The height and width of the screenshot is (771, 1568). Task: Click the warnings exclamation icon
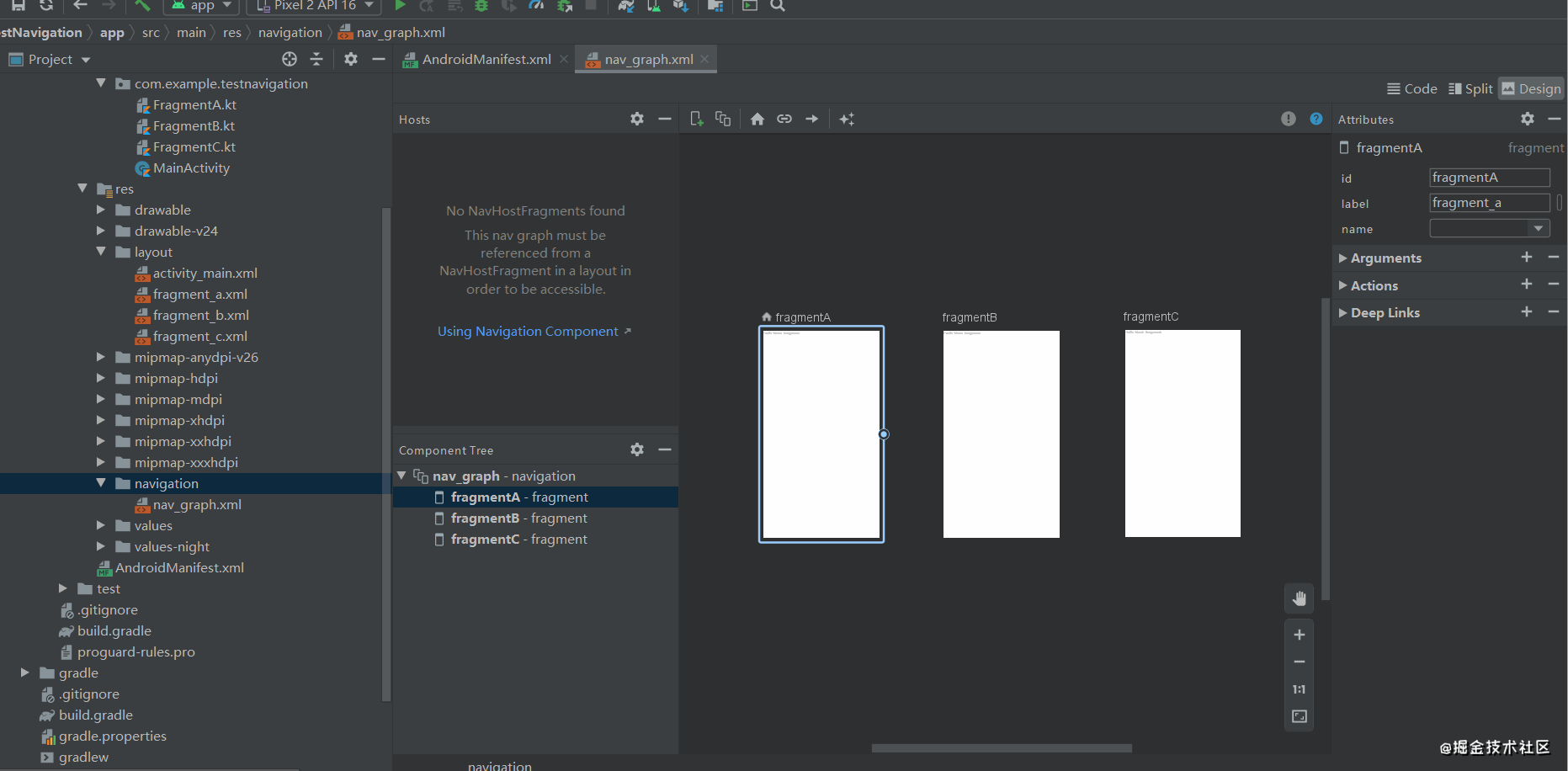click(1289, 119)
